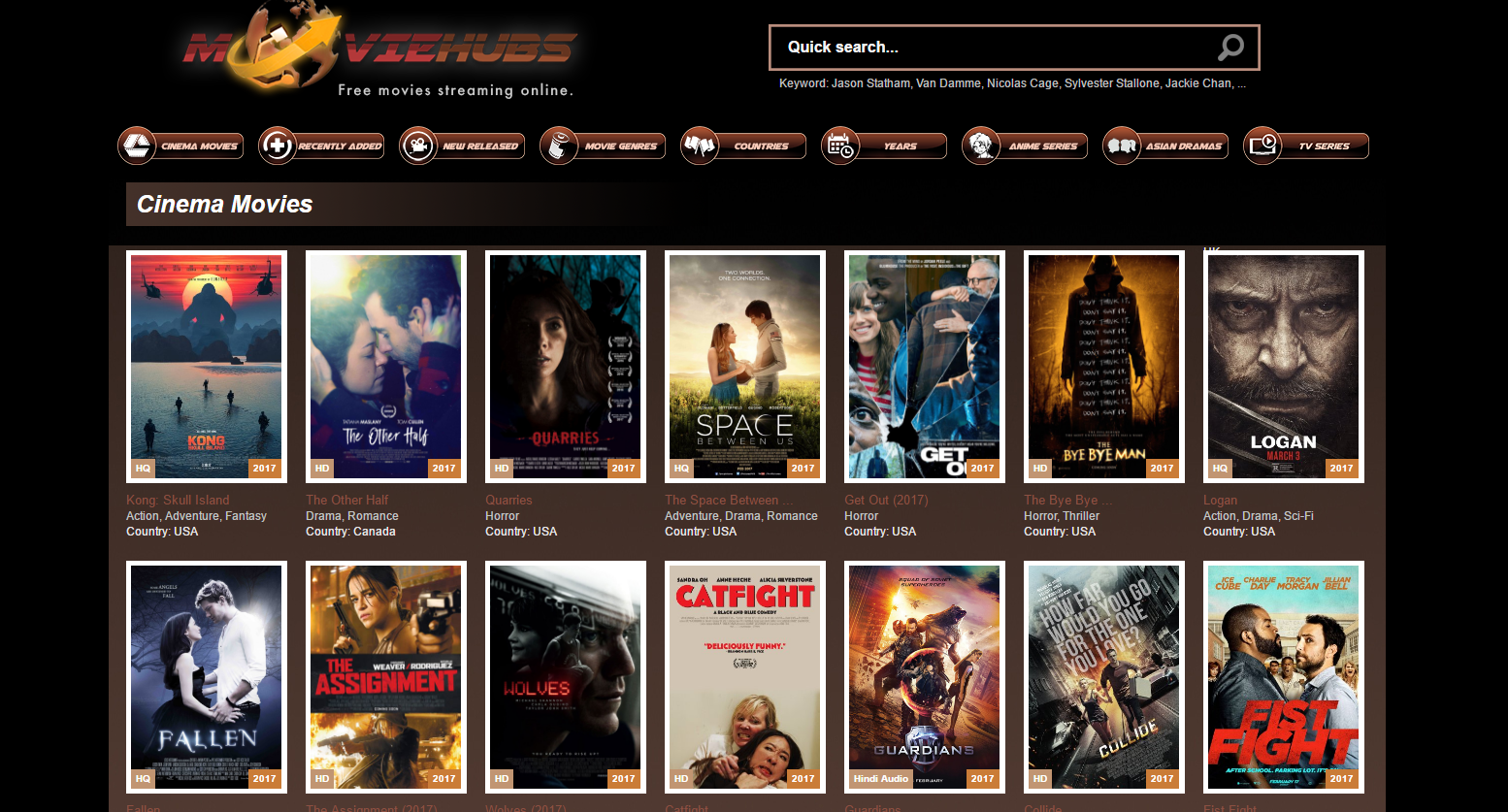Image resolution: width=1508 pixels, height=812 pixels.
Task: Select The Other Half poster
Action: click(x=386, y=367)
